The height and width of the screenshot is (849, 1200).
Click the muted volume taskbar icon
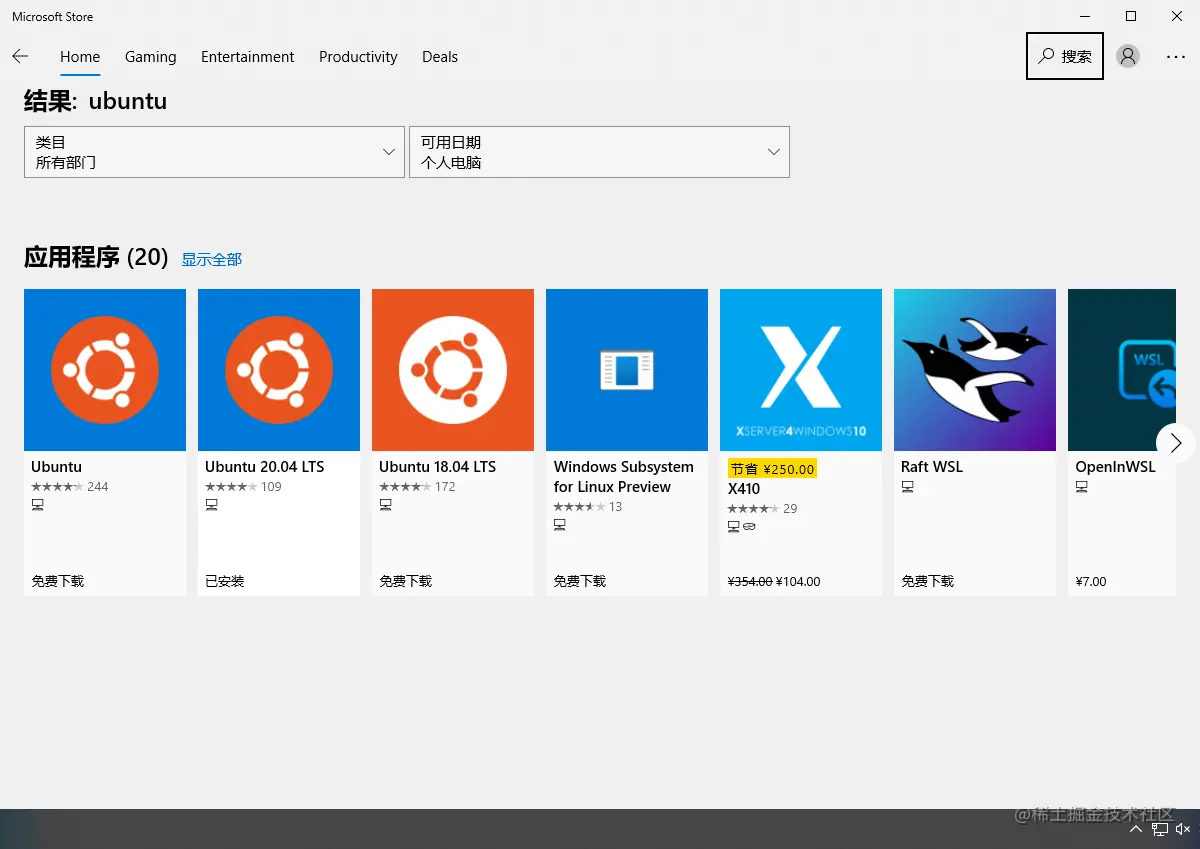point(1183,829)
